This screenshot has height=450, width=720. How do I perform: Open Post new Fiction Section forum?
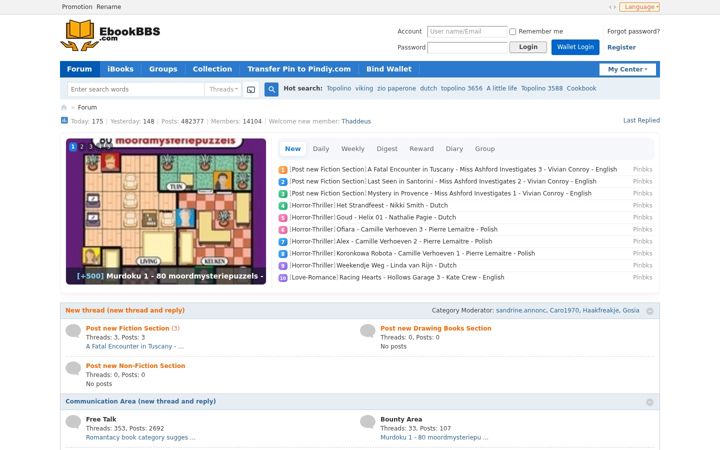coord(128,328)
